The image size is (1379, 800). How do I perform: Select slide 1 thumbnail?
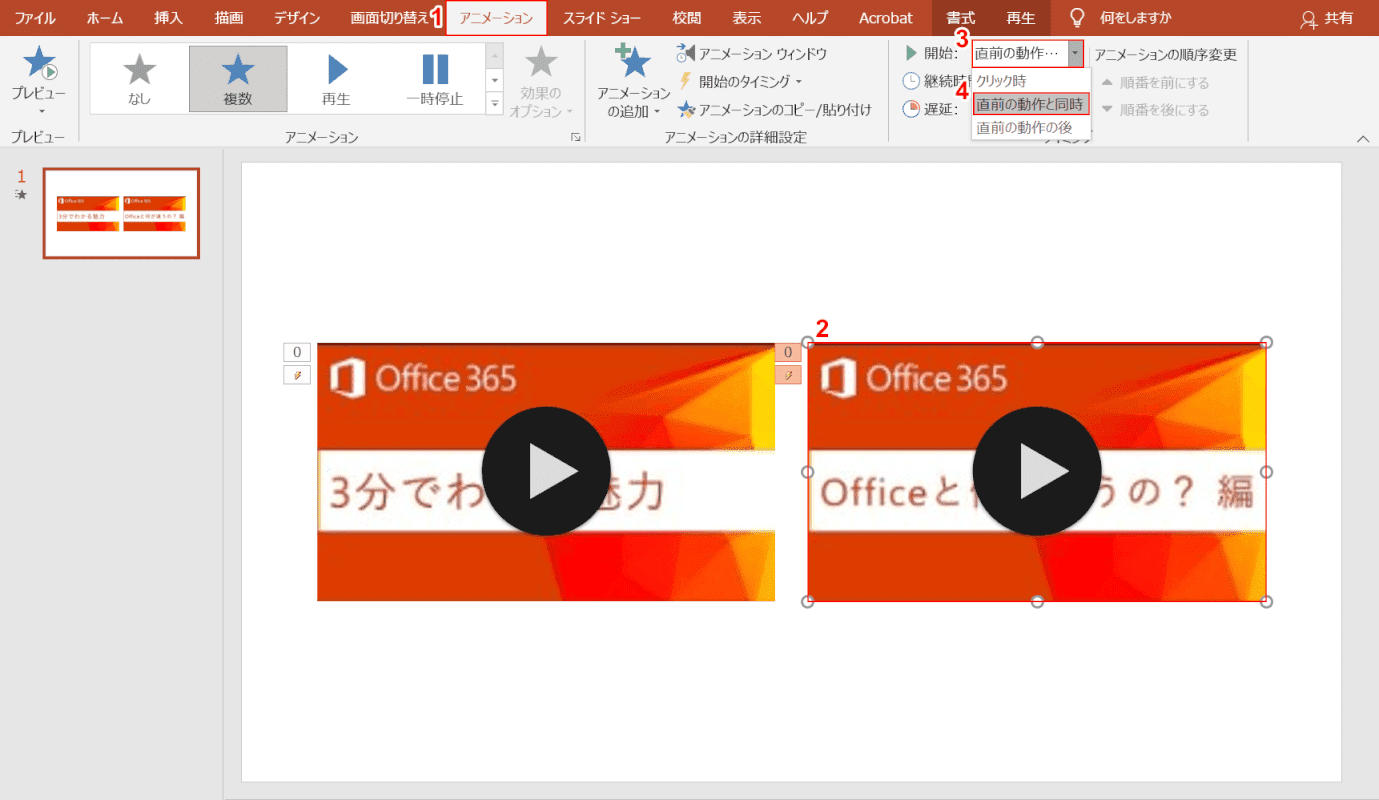tap(121, 213)
